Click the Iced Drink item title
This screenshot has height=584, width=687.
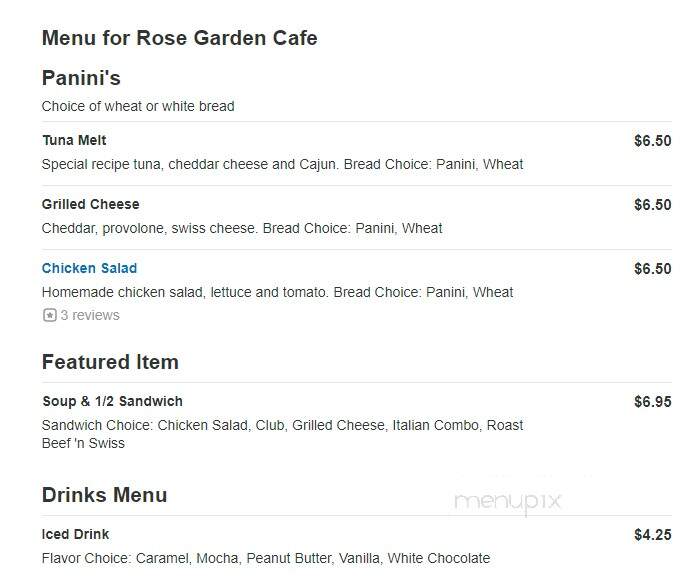[x=75, y=534]
